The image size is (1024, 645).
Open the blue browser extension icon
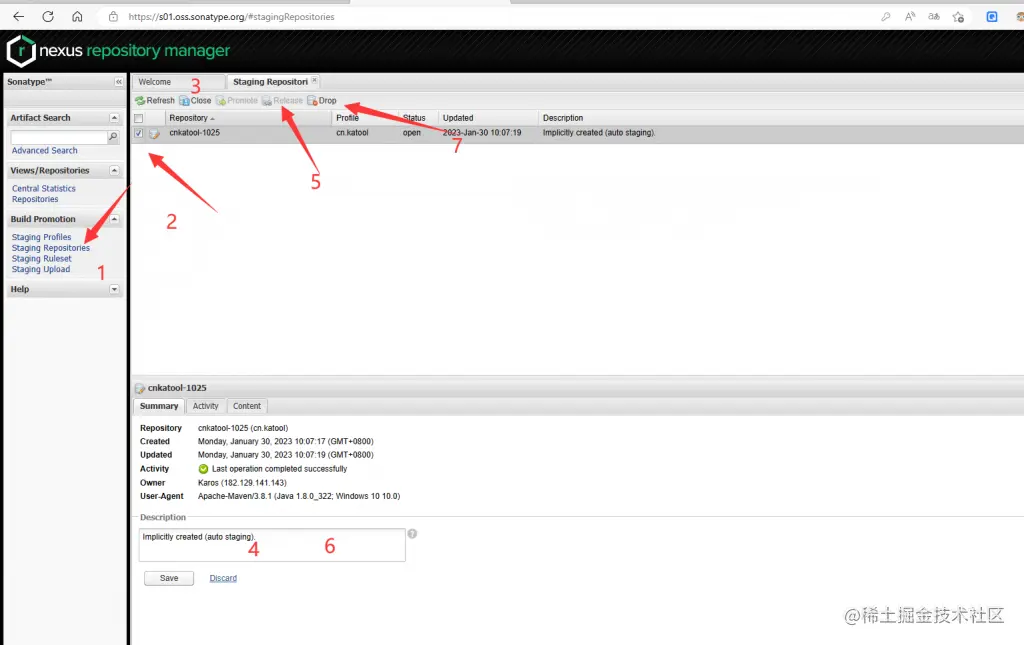(x=992, y=17)
